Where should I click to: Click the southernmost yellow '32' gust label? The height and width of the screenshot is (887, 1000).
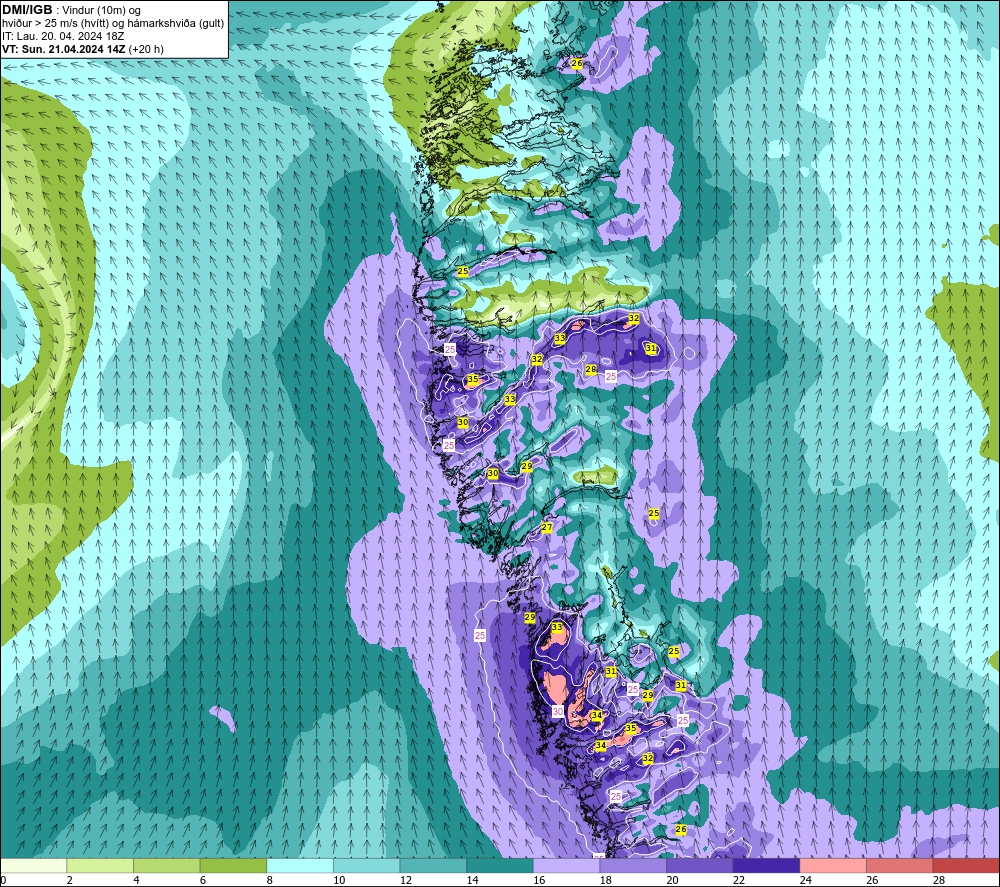pyautogui.click(x=648, y=759)
